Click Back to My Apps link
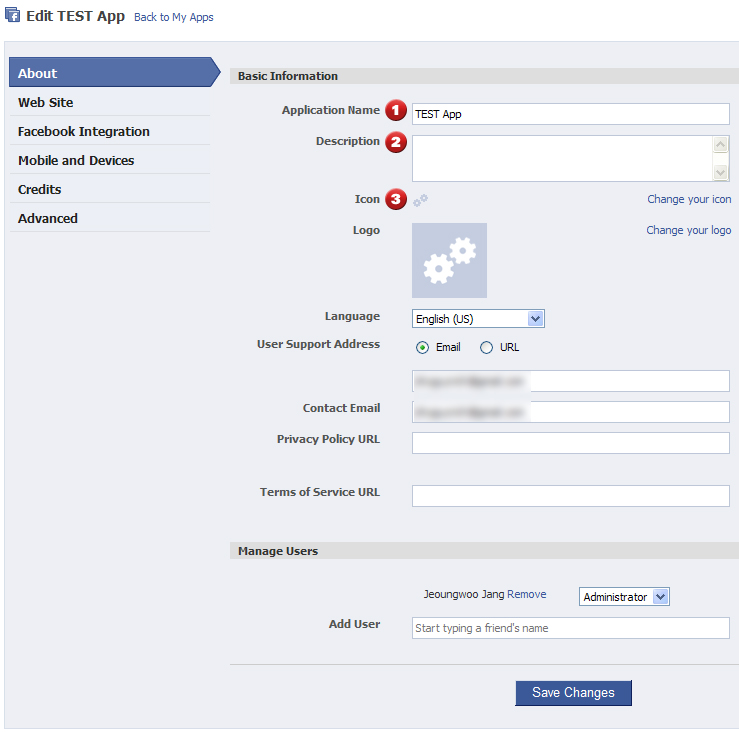 pyautogui.click(x=173, y=17)
